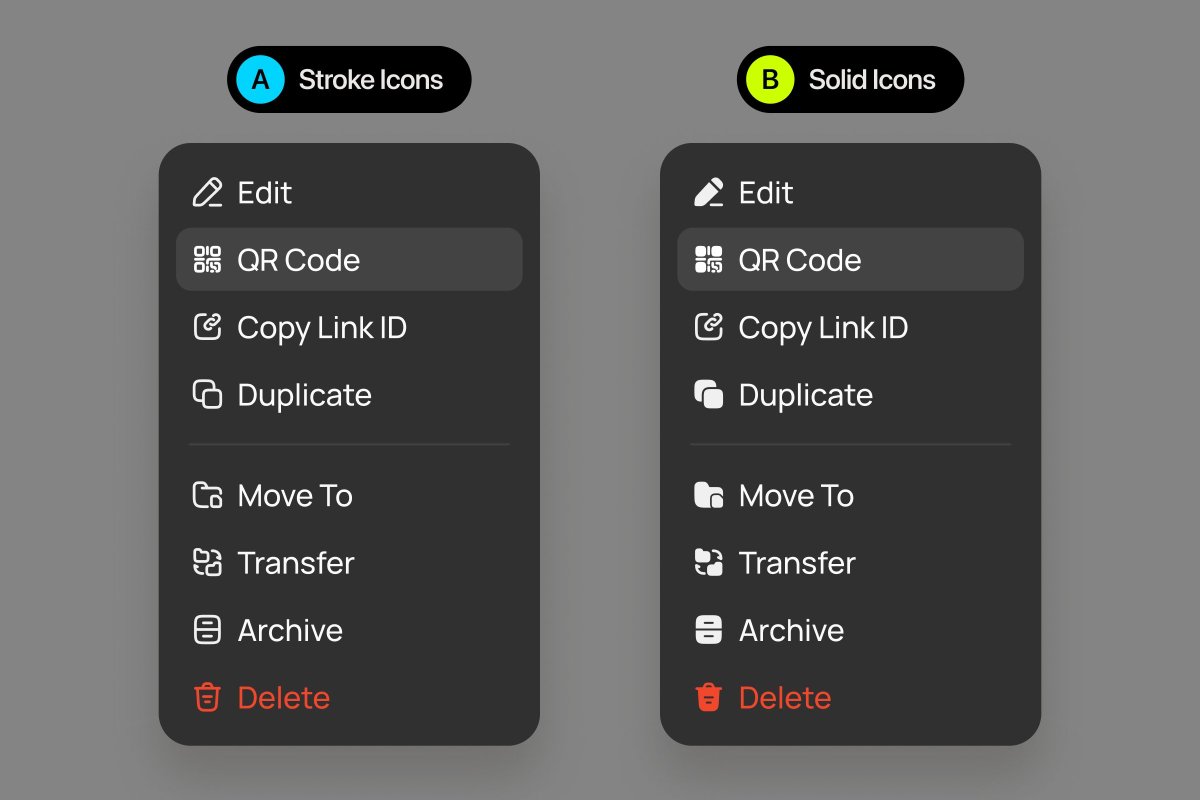Screen dimensions: 1200x800
Task: Open Move To in the Solid Icons menu
Action: click(850, 496)
